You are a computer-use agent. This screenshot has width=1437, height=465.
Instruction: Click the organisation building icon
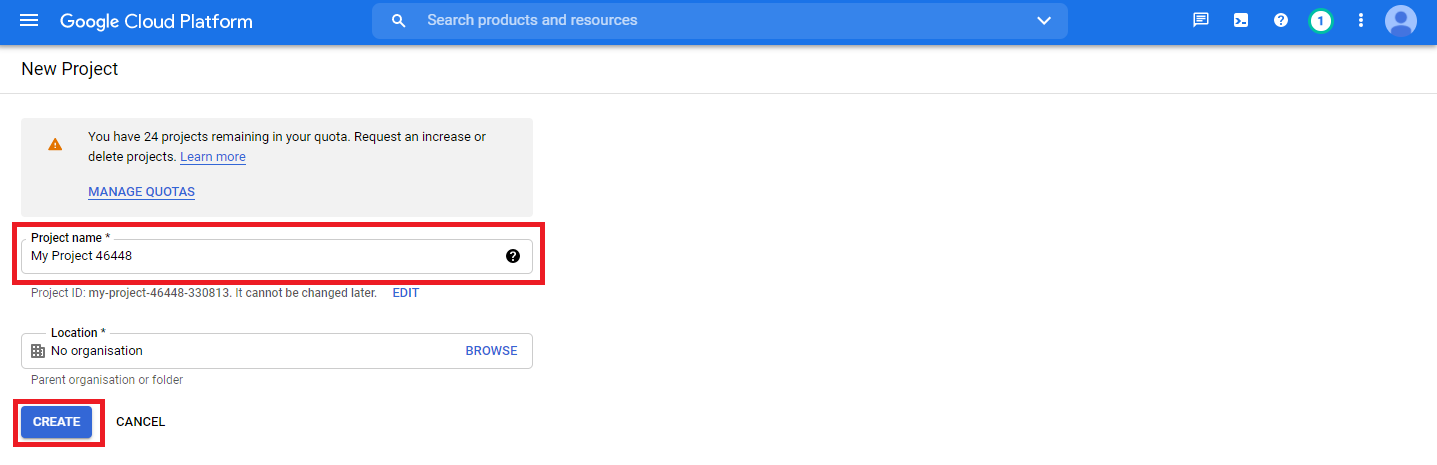[x=38, y=351]
